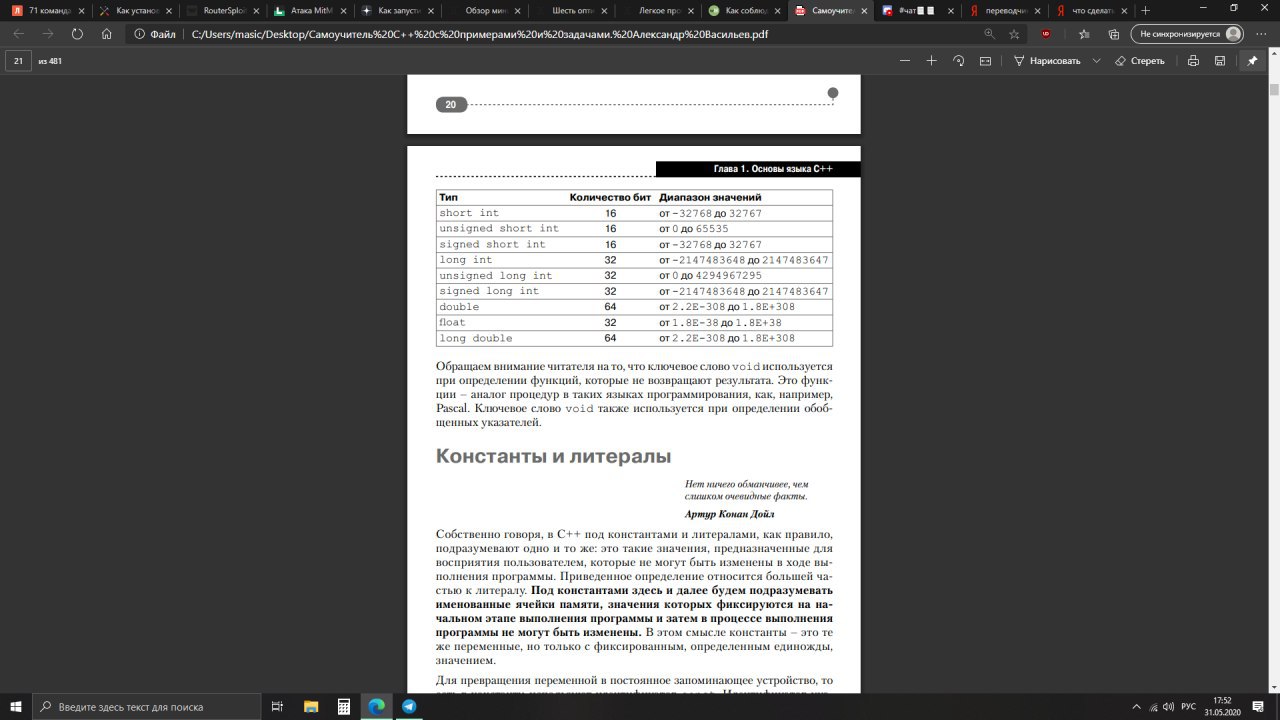
Task: Click the page number 20 badge
Action: pos(451,104)
